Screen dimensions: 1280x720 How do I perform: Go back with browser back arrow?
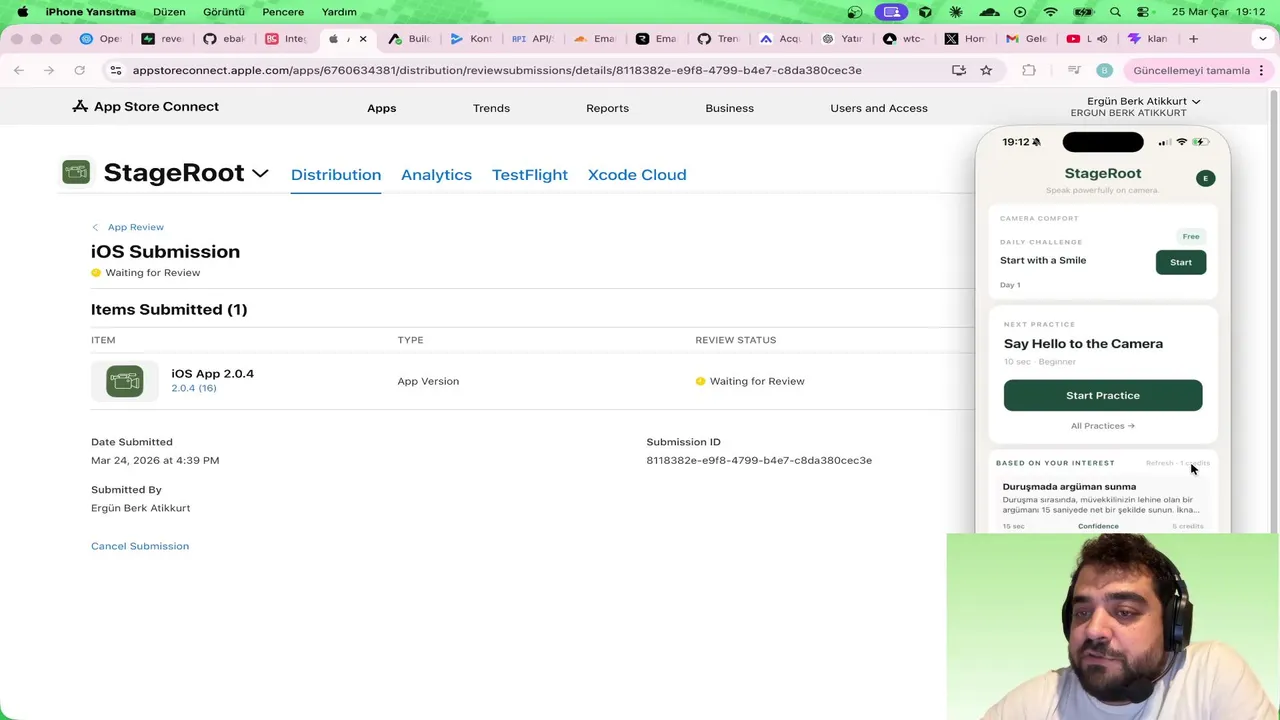coord(19,70)
